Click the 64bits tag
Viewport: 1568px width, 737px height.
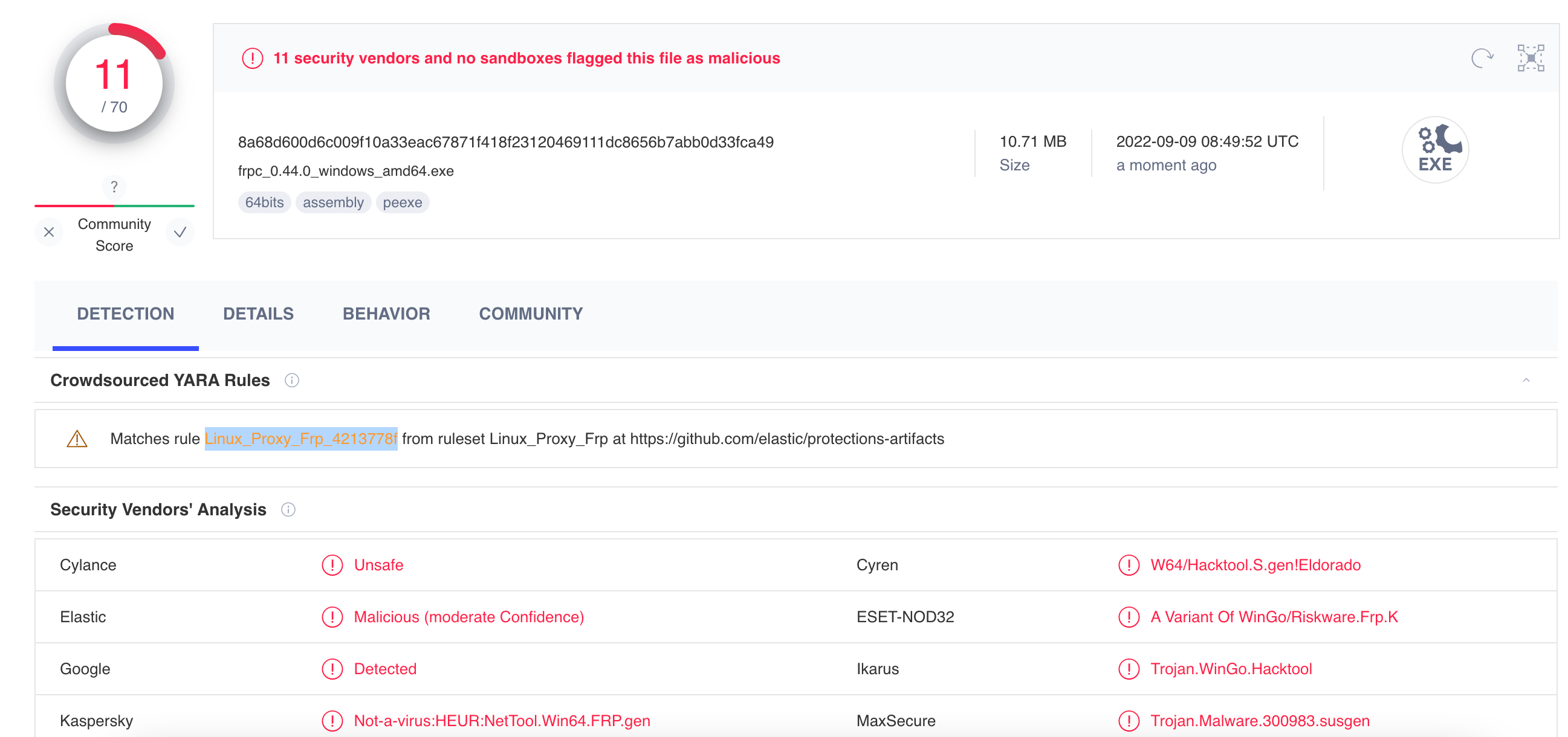264,202
